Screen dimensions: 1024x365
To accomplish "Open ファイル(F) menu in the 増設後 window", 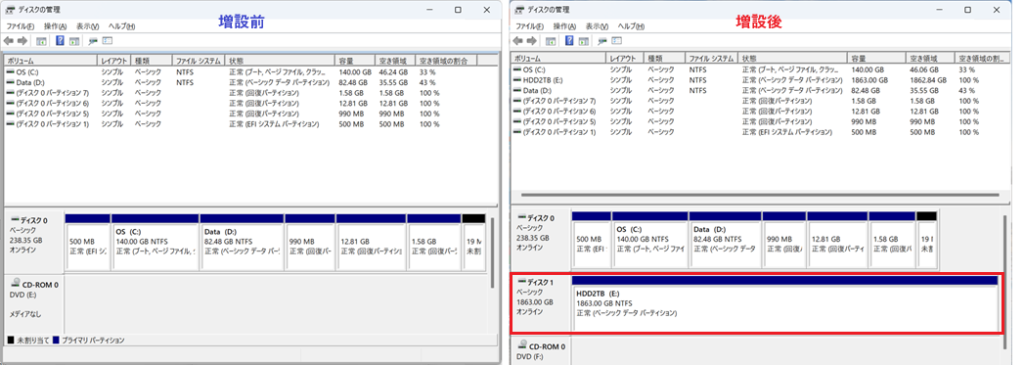I will click(x=530, y=26).
